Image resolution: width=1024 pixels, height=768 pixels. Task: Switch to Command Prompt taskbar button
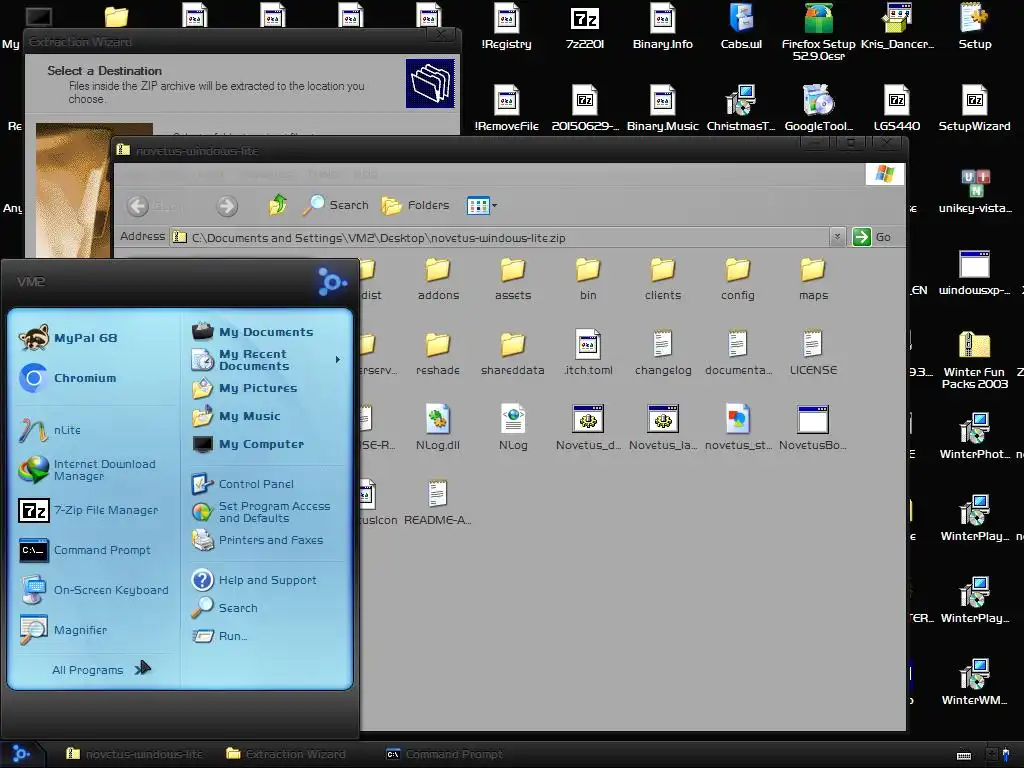[x=444, y=754]
